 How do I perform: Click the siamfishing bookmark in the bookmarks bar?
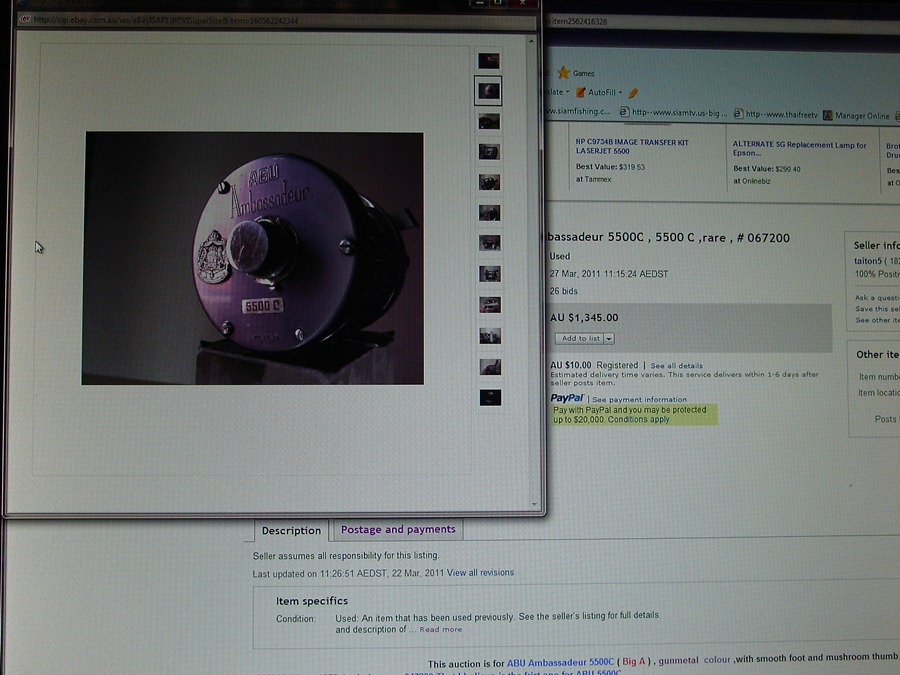click(577, 111)
